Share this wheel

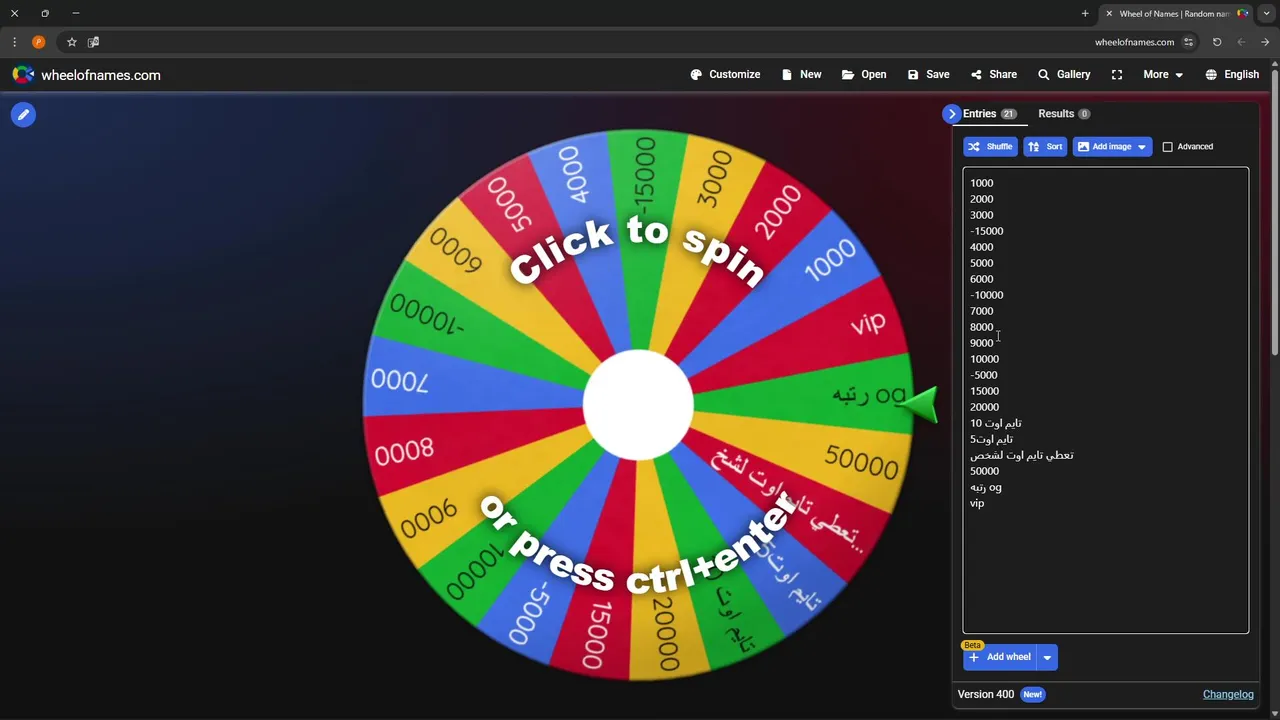993,75
